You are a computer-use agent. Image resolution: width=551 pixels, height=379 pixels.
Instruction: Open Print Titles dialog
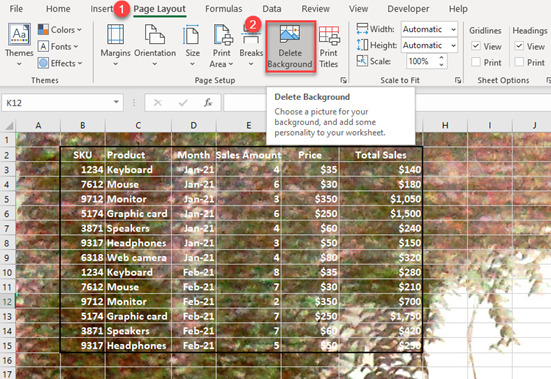tap(329, 46)
